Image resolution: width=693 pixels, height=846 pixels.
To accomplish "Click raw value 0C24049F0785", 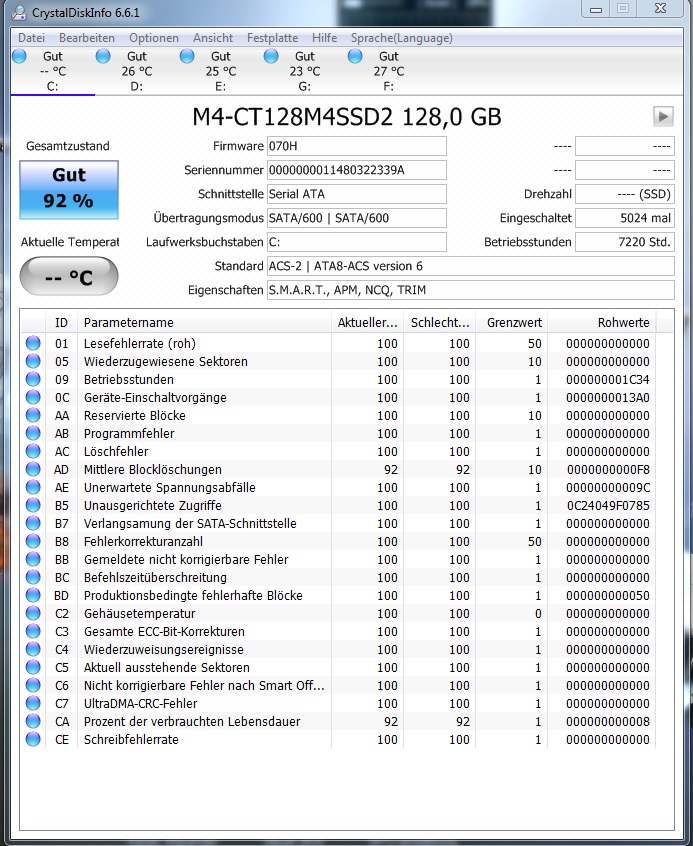I will [608, 506].
